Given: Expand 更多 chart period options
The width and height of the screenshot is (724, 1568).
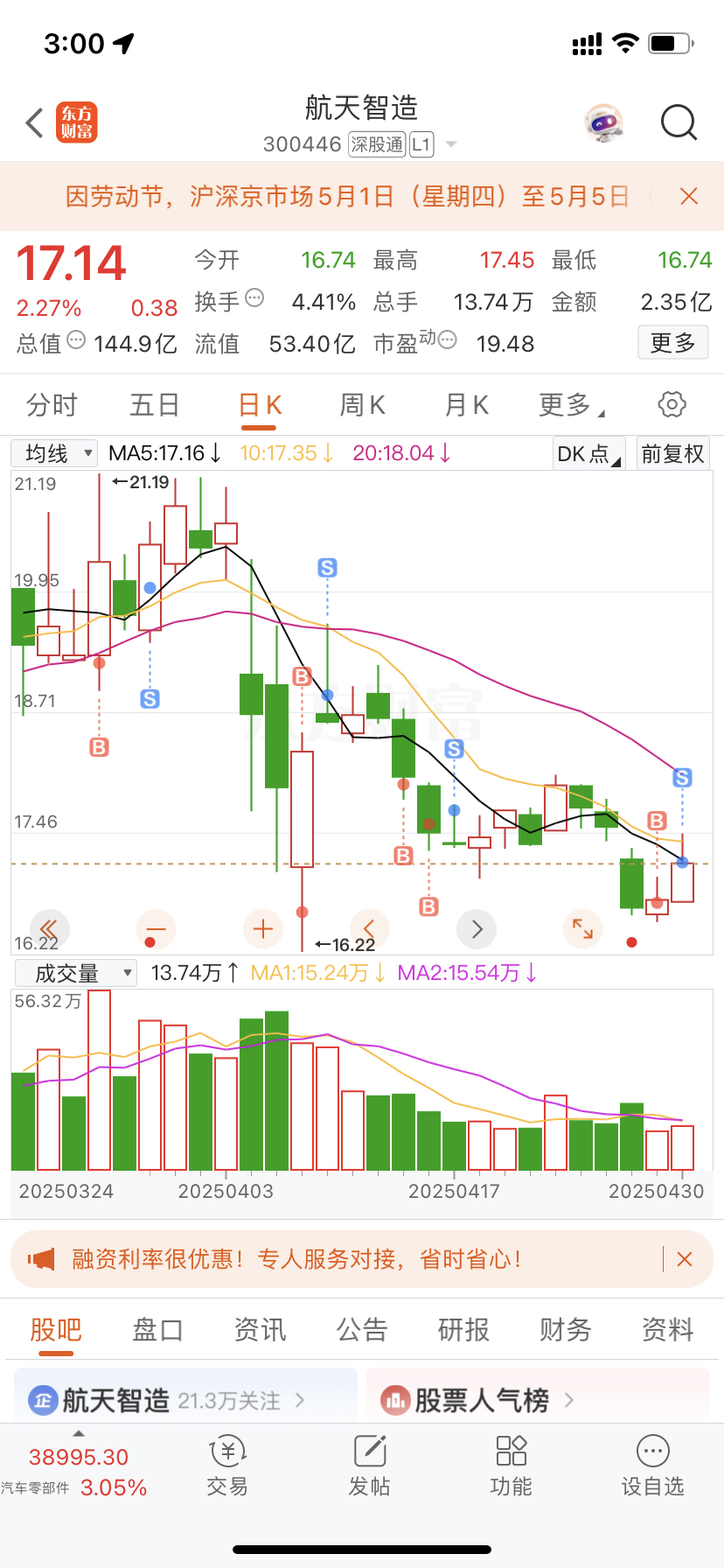Looking at the screenshot, I should [x=572, y=405].
